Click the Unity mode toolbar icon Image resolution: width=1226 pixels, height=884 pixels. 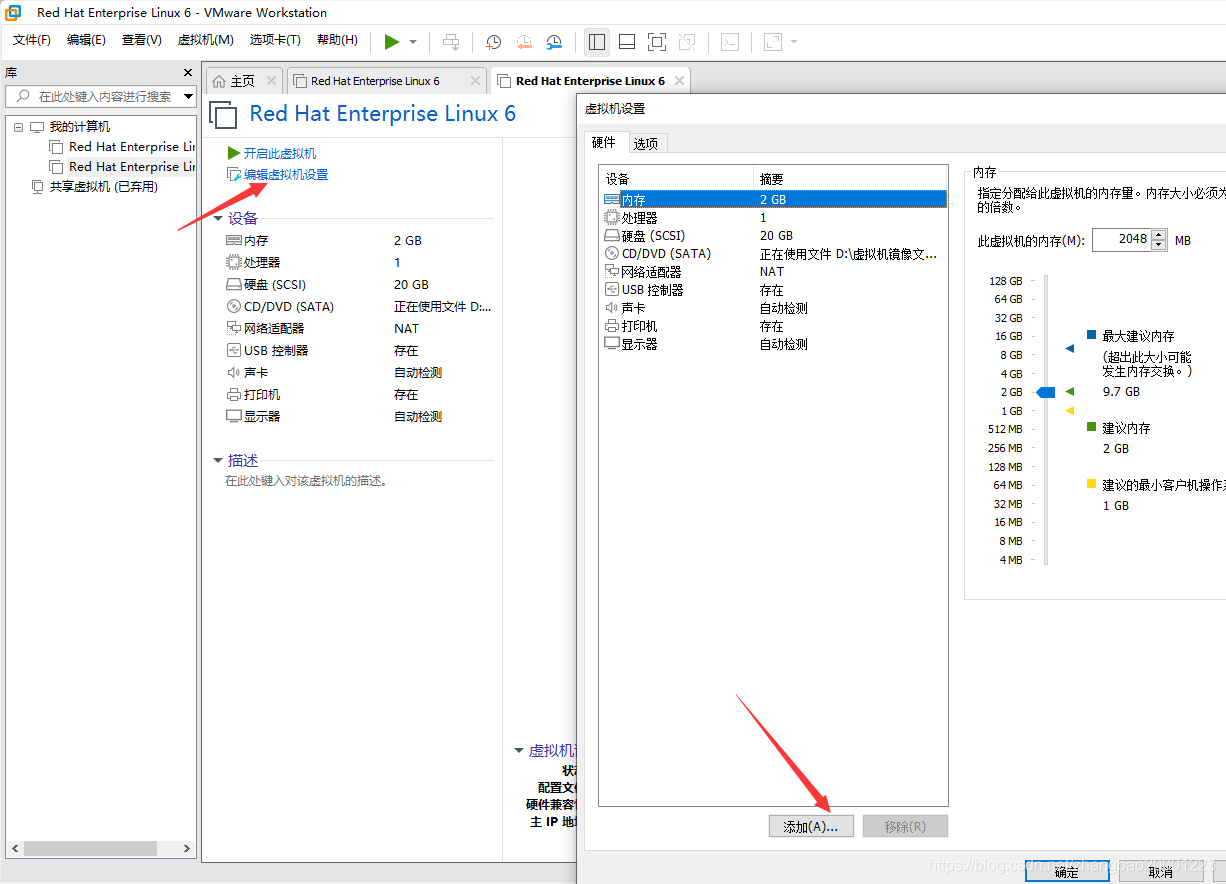pyautogui.click(x=687, y=41)
